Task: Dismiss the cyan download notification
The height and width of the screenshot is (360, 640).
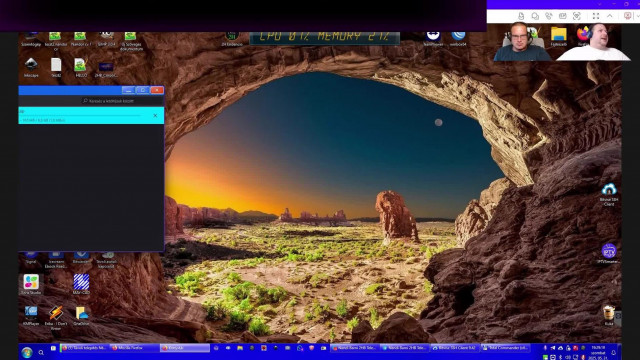Action: (x=156, y=116)
